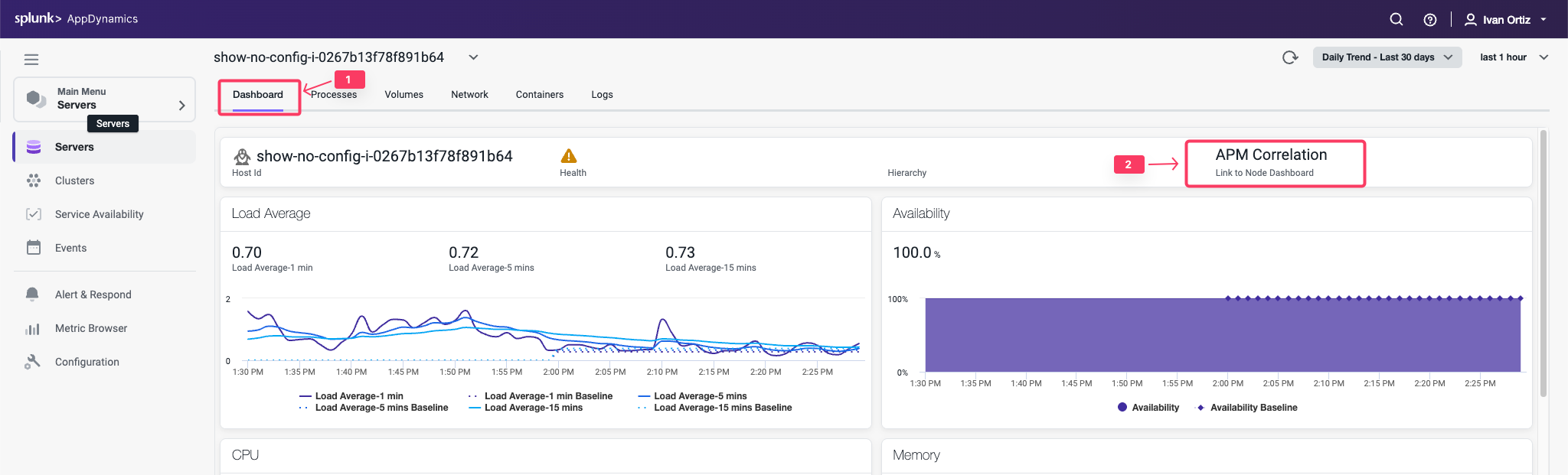
Task: Click the refresh icon near Daily Trend
Action: tap(1290, 57)
